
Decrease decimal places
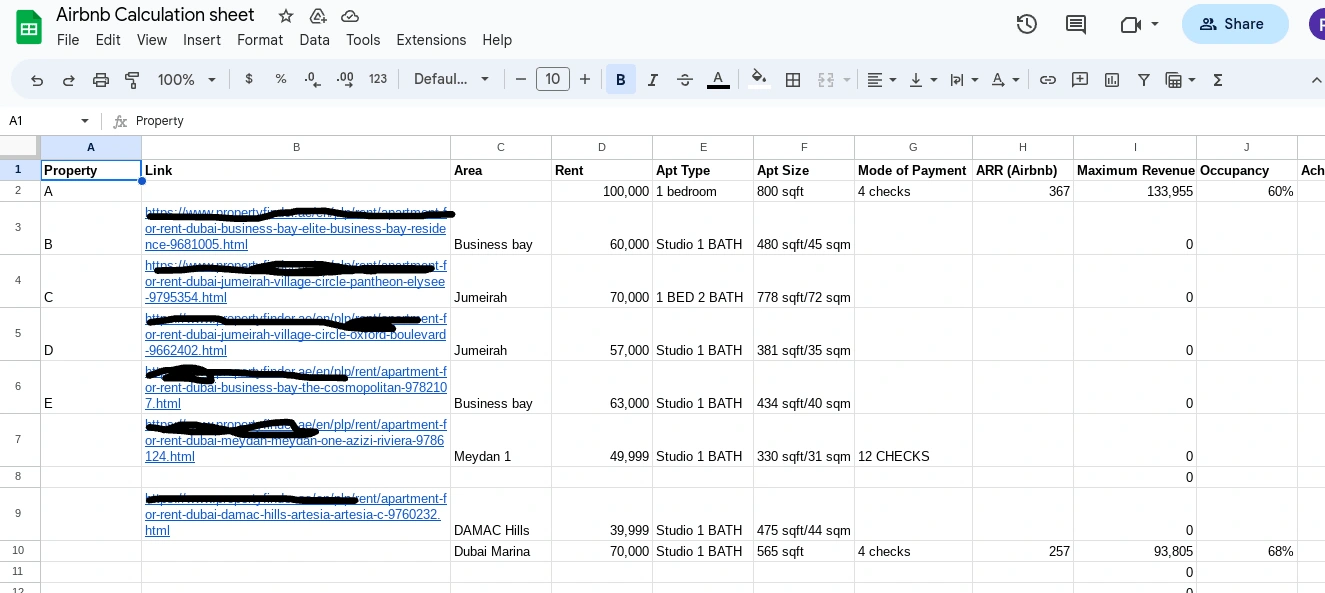[x=313, y=79]
